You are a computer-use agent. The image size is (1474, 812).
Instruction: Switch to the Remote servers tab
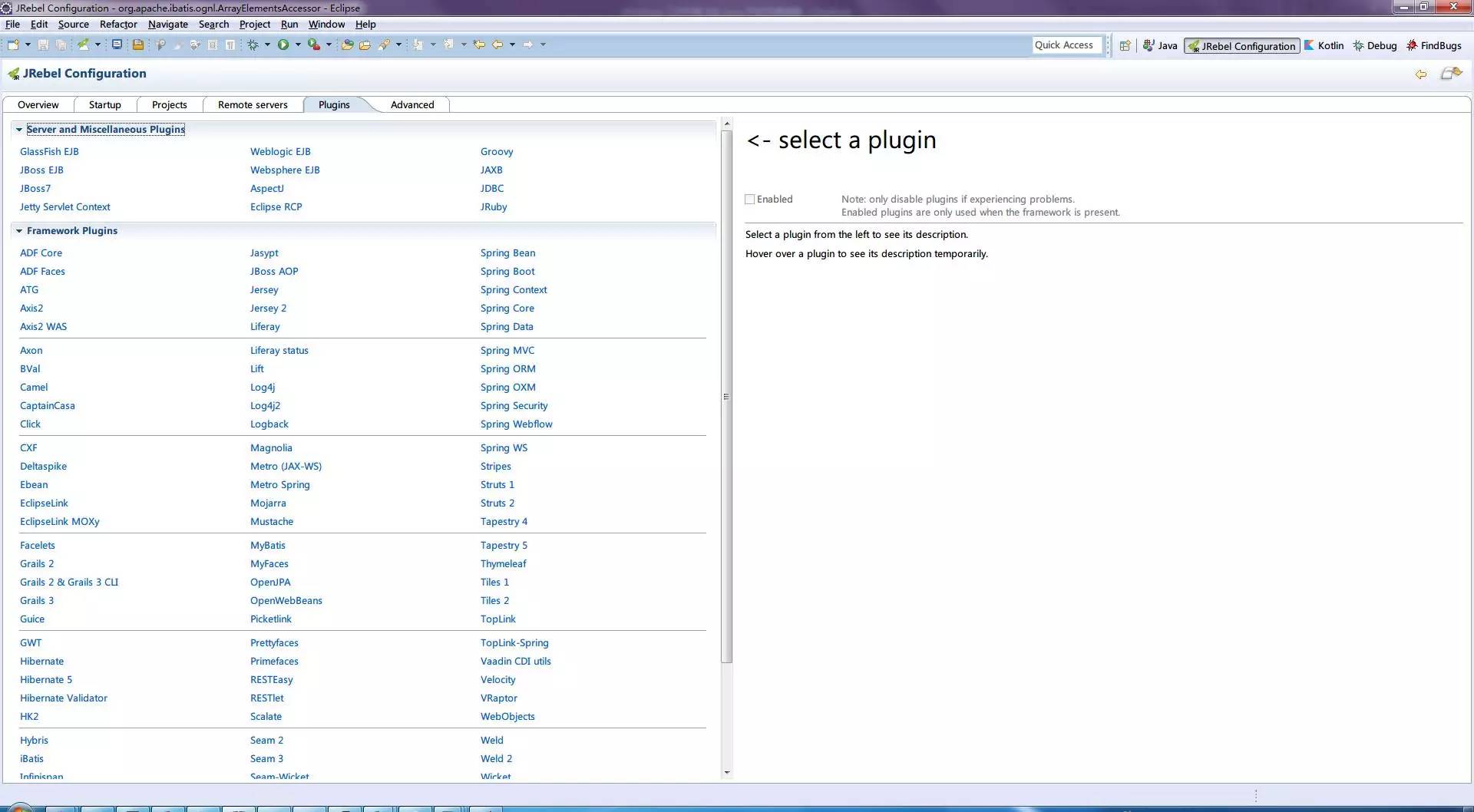coord(253,105)
